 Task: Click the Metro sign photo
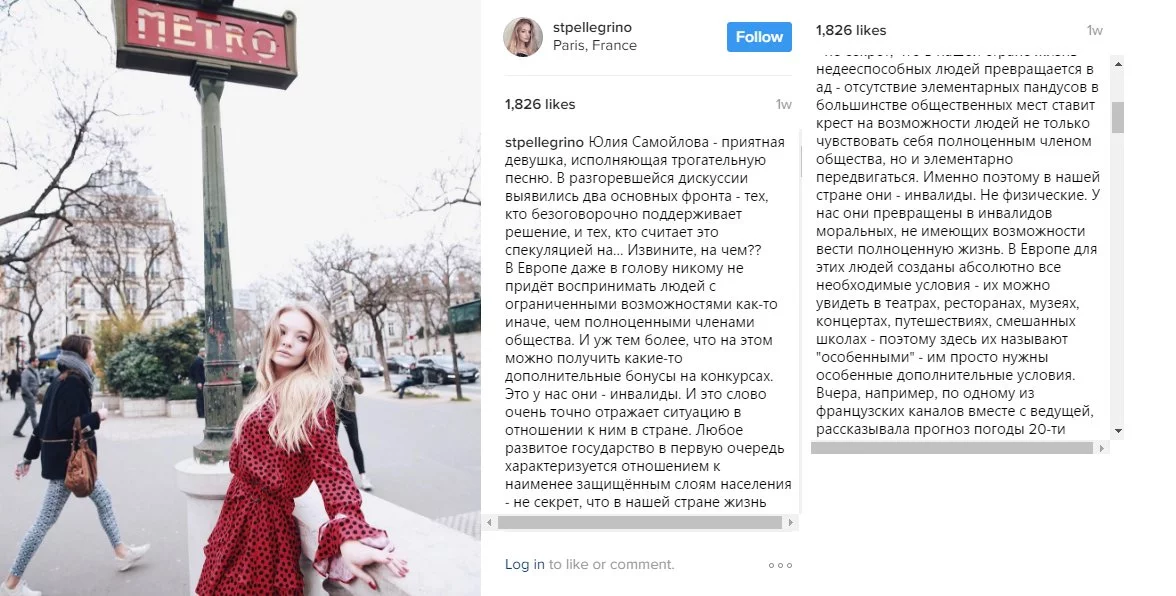point(240,298)
